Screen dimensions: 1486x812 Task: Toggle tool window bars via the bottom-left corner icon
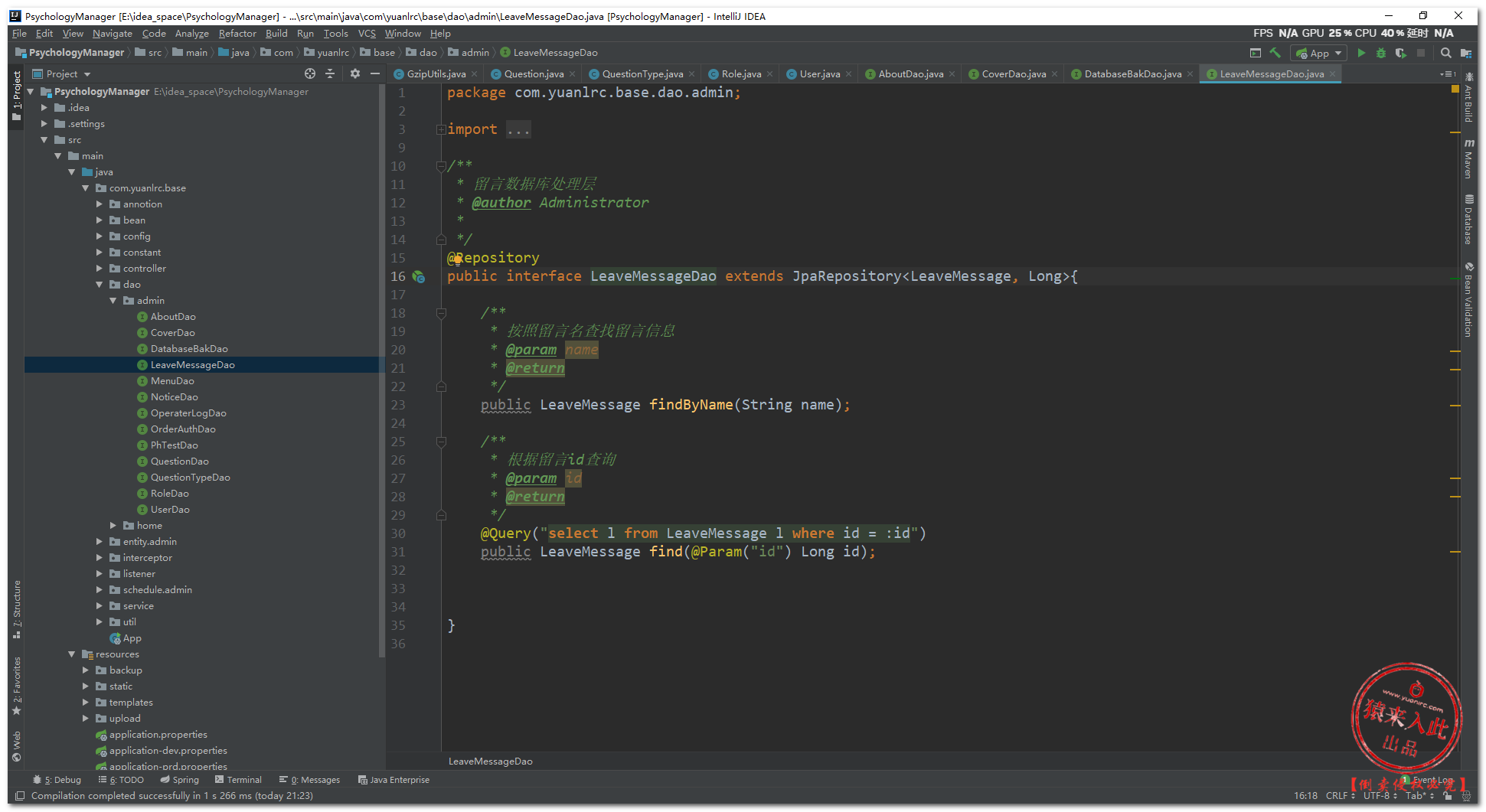click(20, 796)
